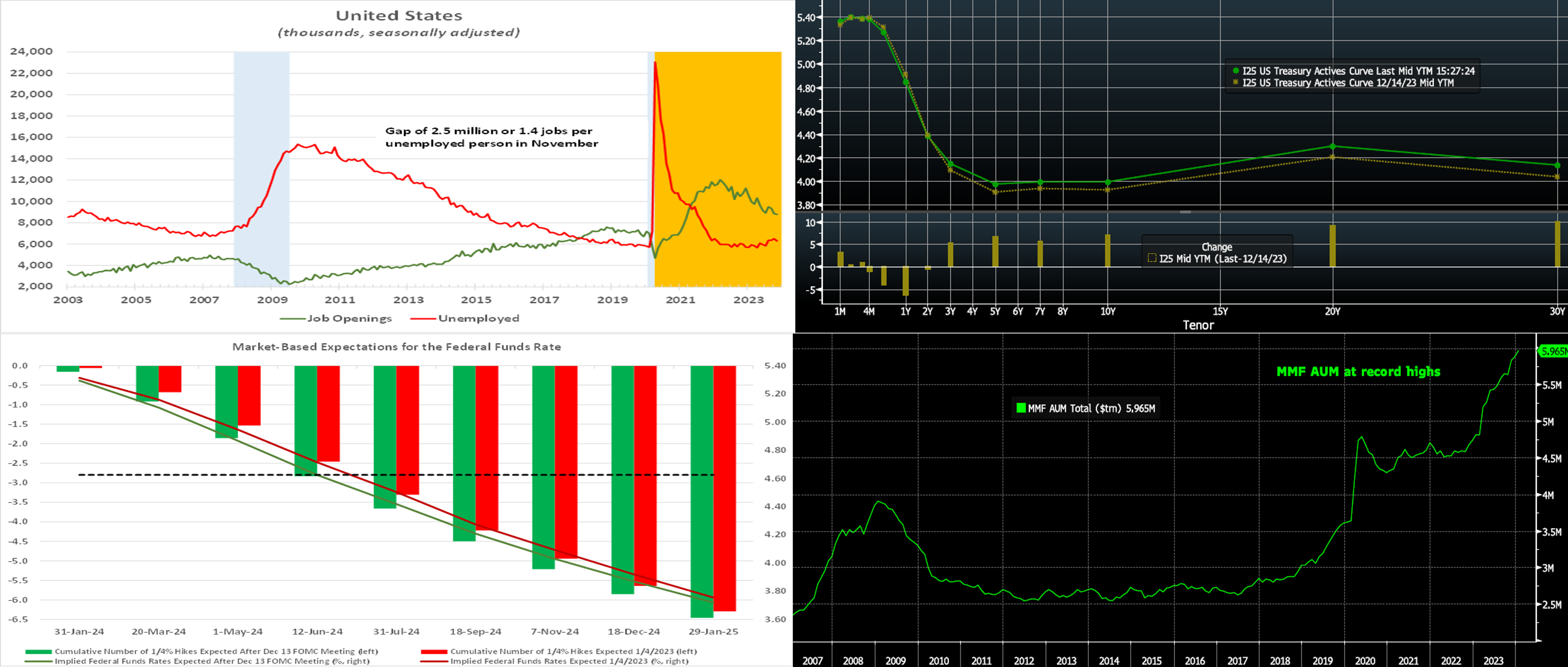Viewport: 1568px width, 667px height.
Task: Click the Tenor axis title
Action: point(1198,325)
